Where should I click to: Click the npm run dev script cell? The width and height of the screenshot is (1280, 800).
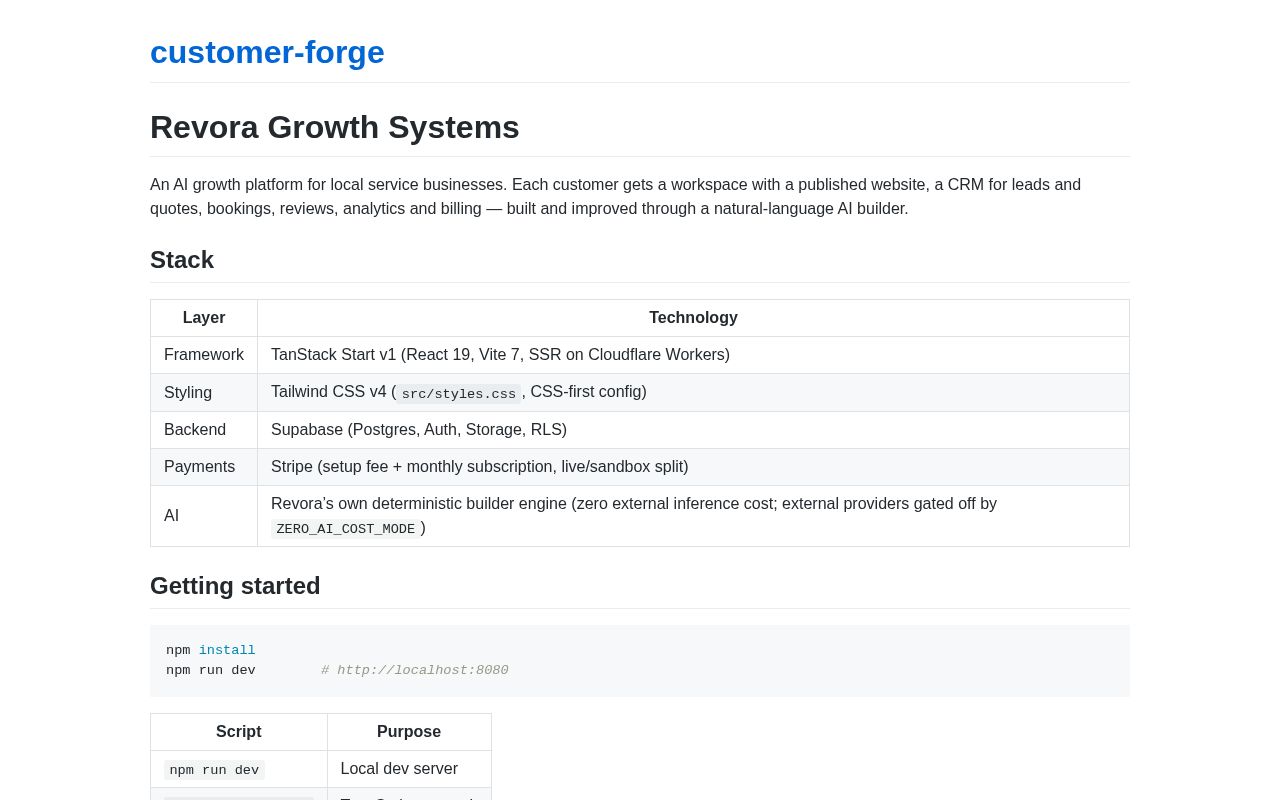click(x=239, y=769)
